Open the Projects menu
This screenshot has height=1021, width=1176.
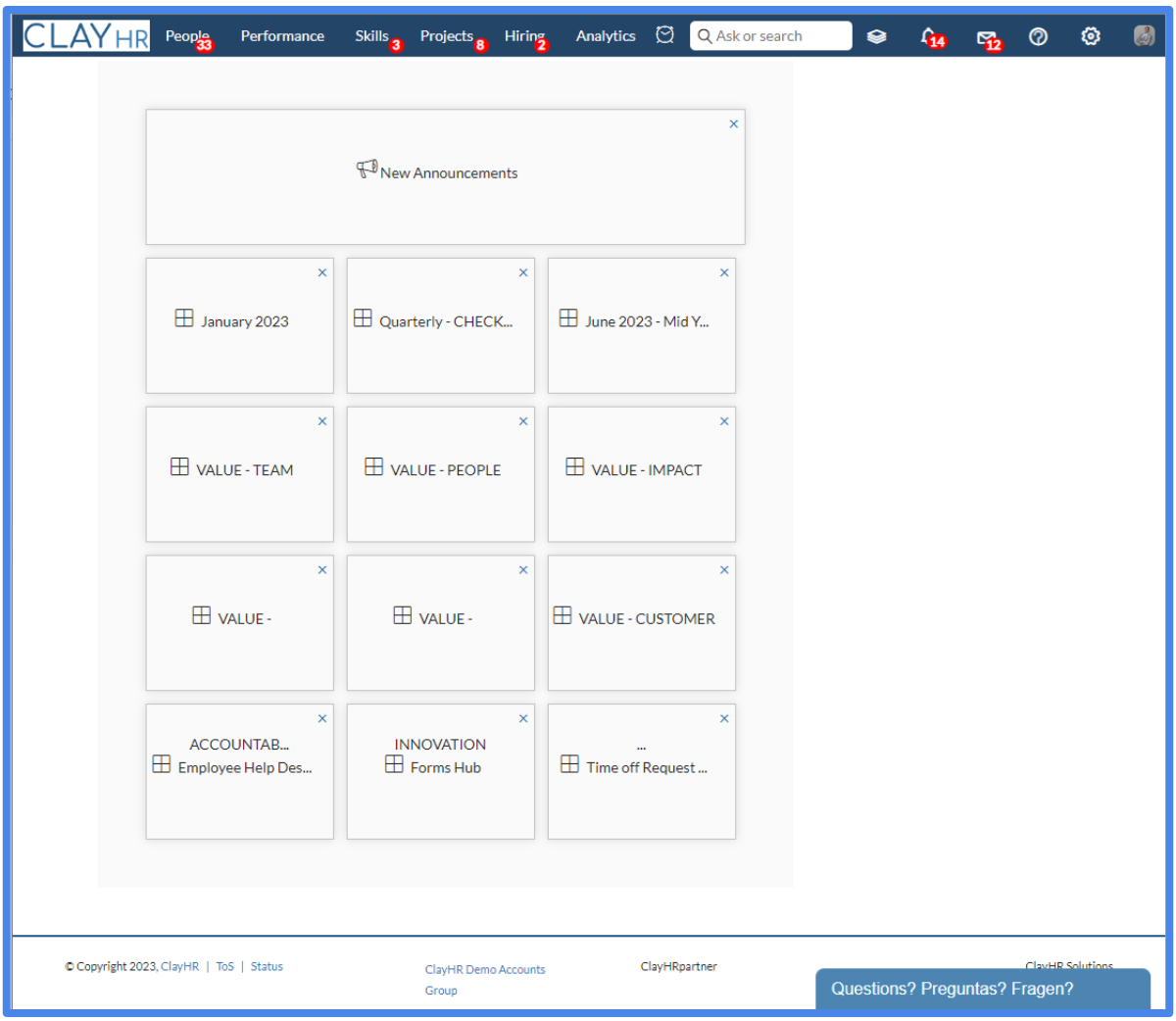pyautogui.click(x=447, y=36)
